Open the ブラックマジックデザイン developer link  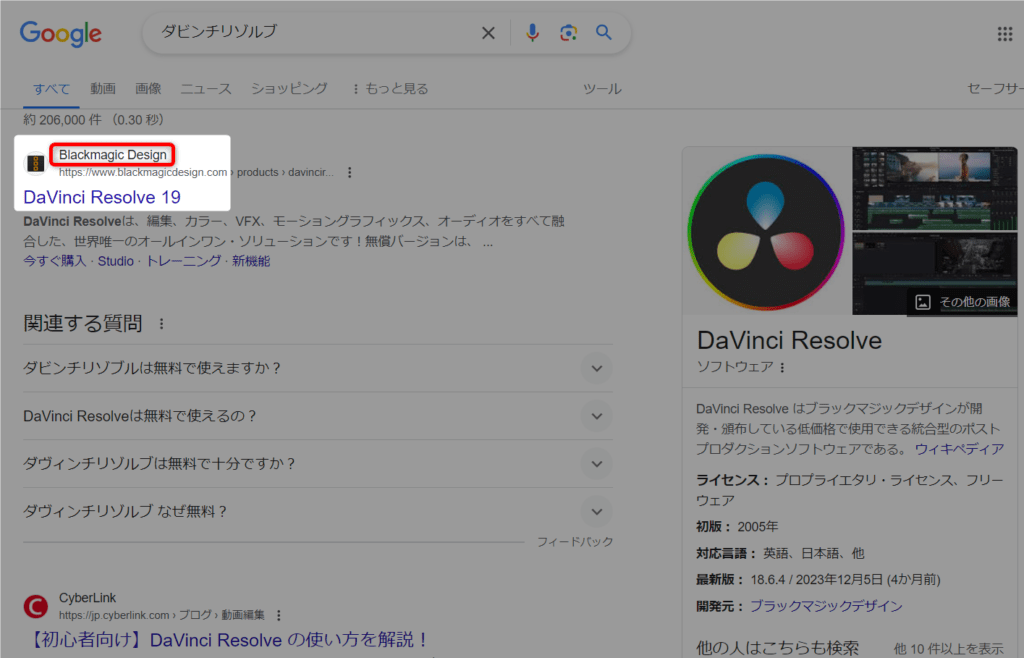[826, 606]
